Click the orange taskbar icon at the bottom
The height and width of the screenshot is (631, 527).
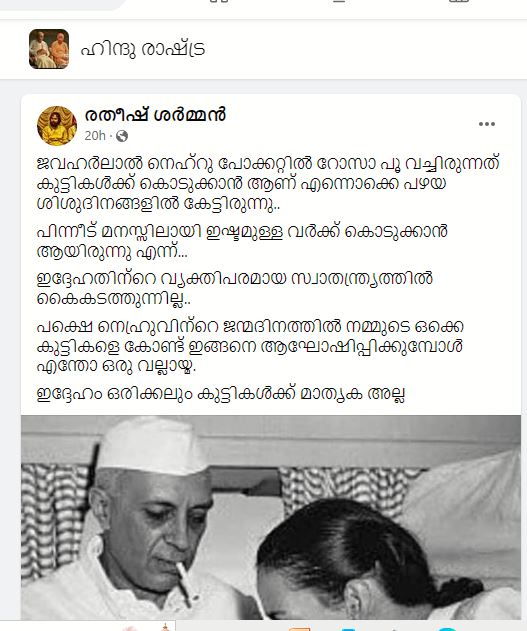coord(298,628)
